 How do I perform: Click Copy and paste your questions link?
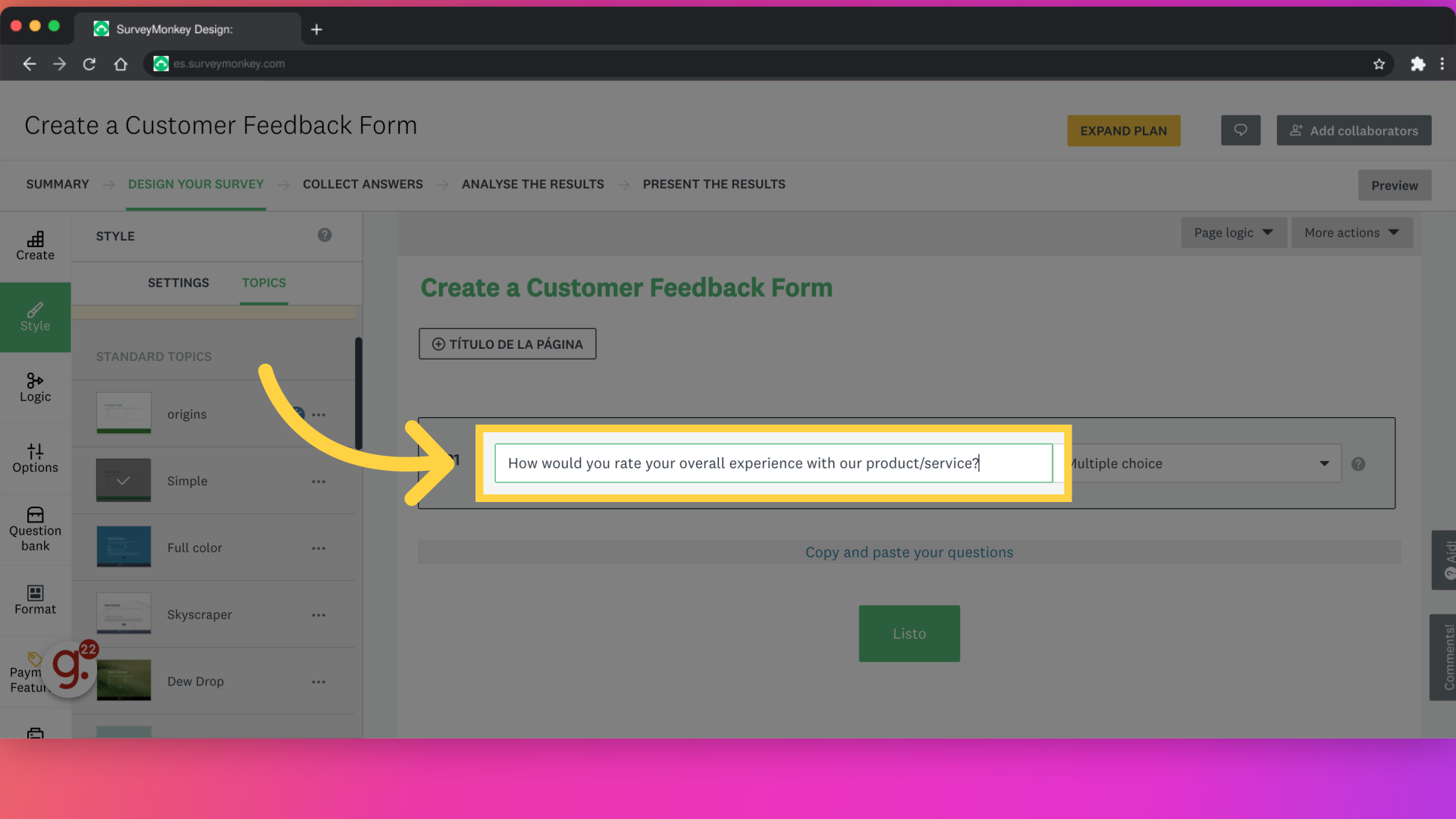pyautogui.click(x=909, y=552)
